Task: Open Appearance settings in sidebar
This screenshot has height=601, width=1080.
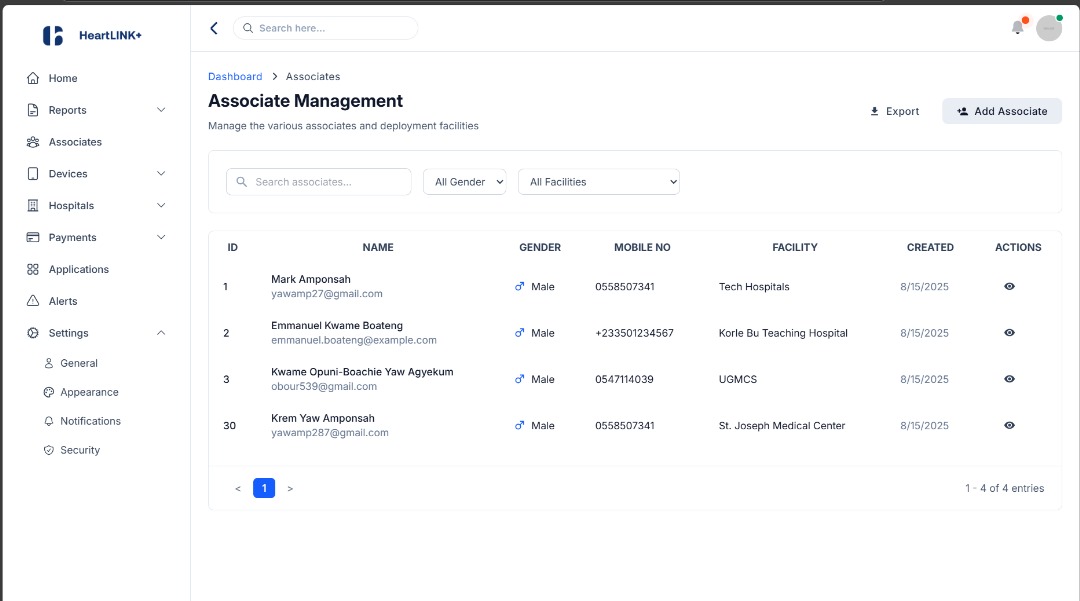Action: click(x=89, y=392)
